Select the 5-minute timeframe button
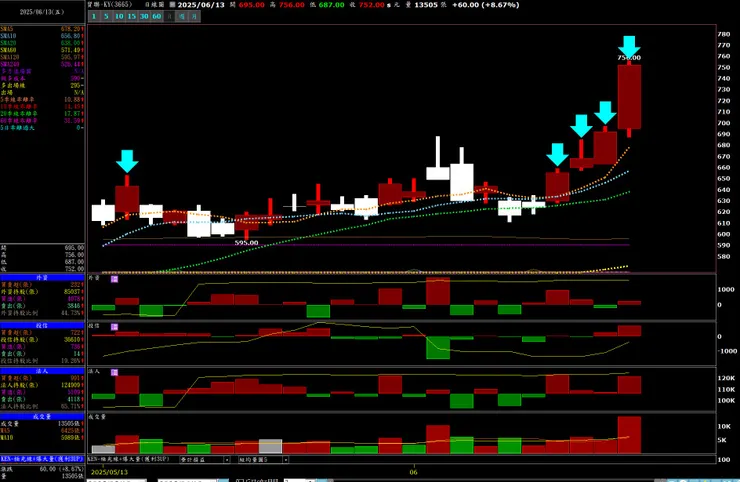This screenshot has height=482, width=740. click(x=106, y=17)
